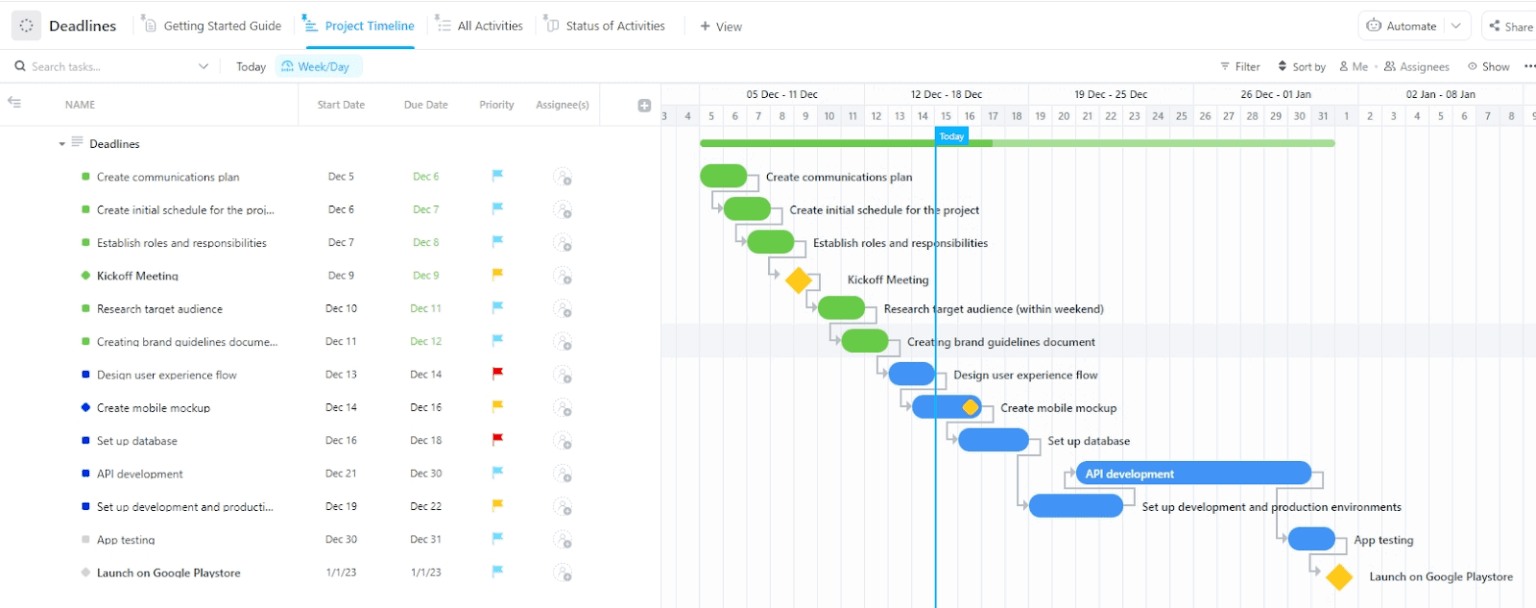Open the Search tasks magnifier
The image size is (1536, 608).
click(22, 65)
